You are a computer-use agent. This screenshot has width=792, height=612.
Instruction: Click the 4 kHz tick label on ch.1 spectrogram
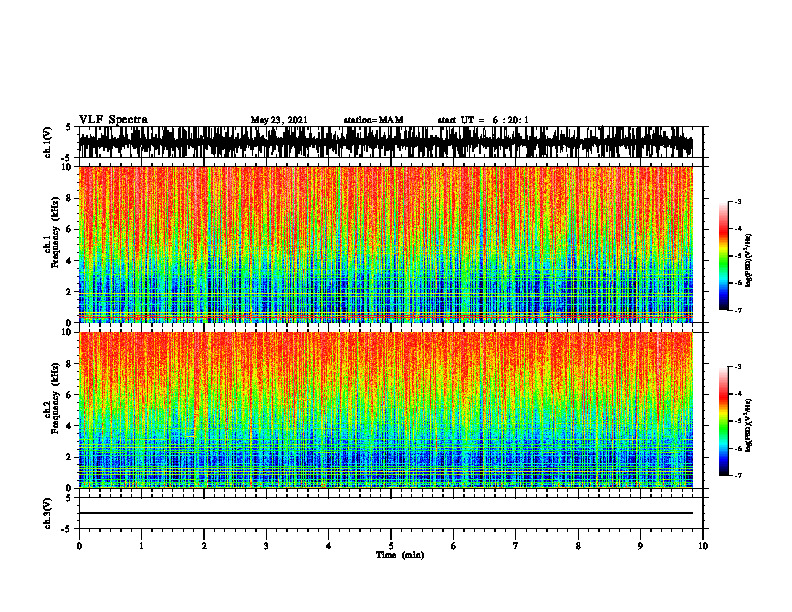[69, 261]
